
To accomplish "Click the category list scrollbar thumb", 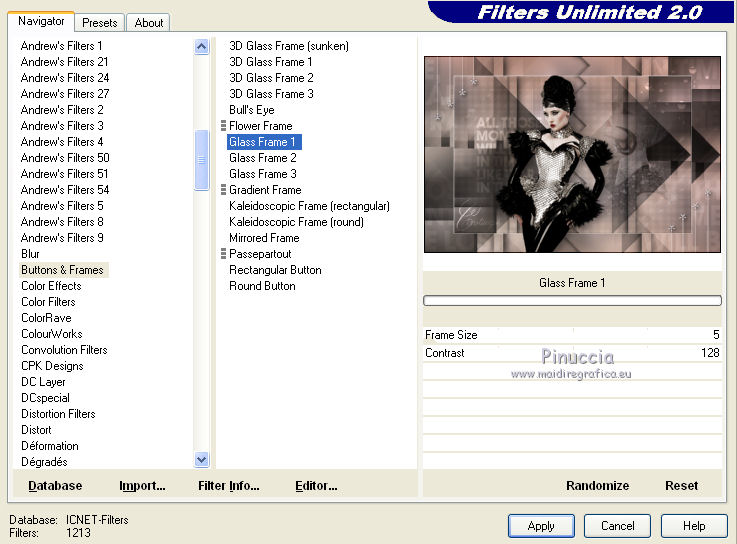I will pyautogui.click(x=201, y=160).
